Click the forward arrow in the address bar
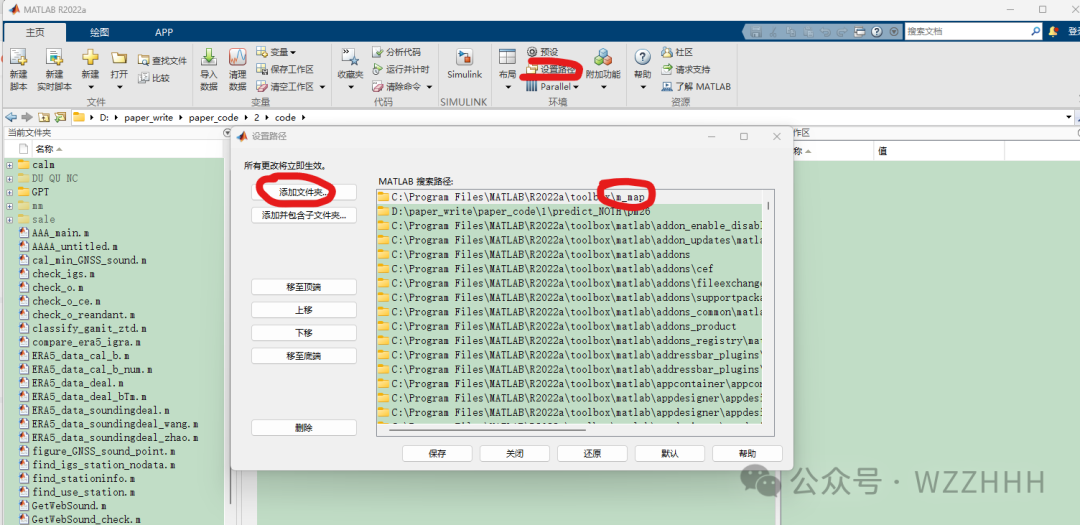This screenshot has height=525, width=1080. (27, 117)
